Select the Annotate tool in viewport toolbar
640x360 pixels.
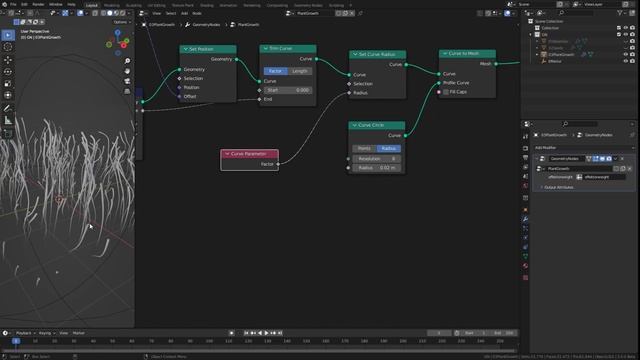tap(8, 108)
